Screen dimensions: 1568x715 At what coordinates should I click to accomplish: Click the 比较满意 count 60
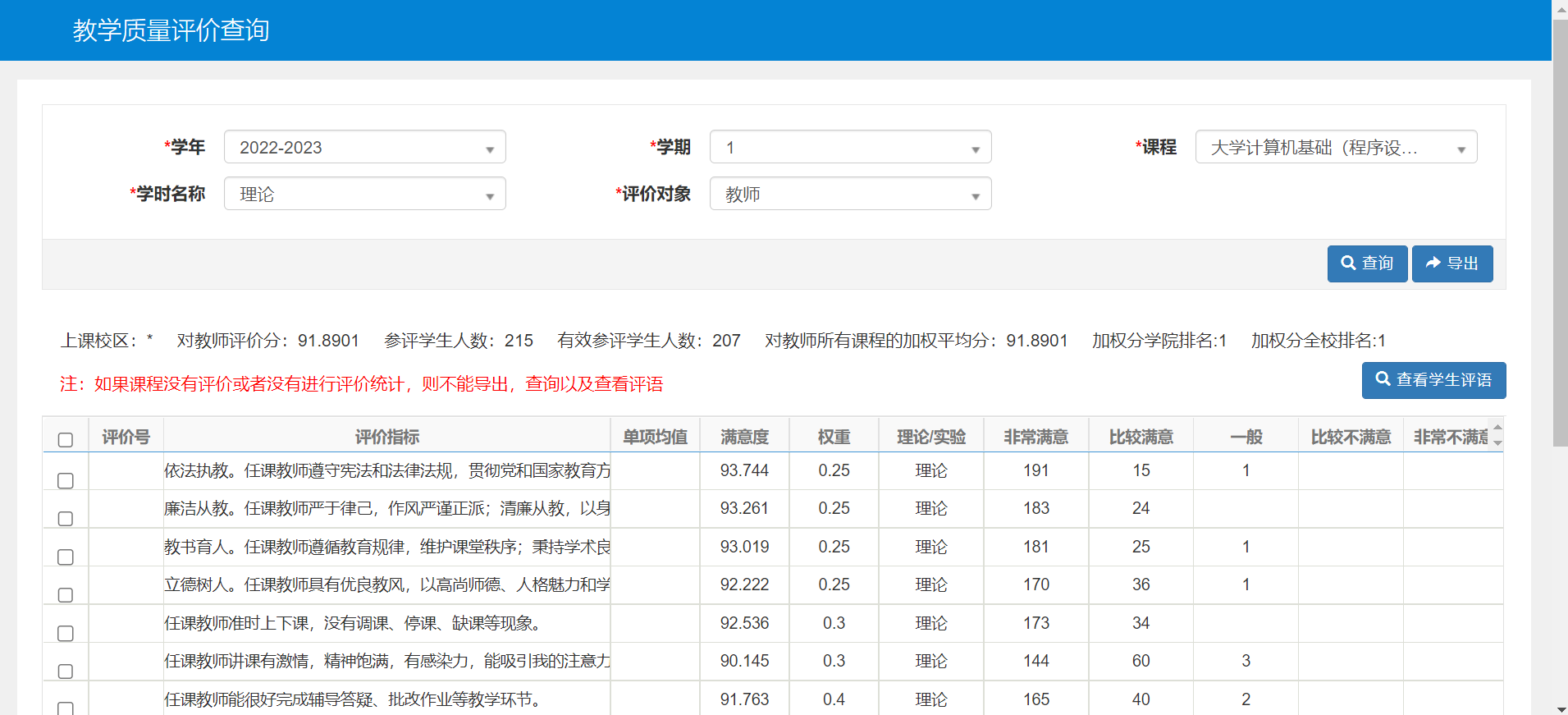pyautogui.click(x=1141, y=661)
